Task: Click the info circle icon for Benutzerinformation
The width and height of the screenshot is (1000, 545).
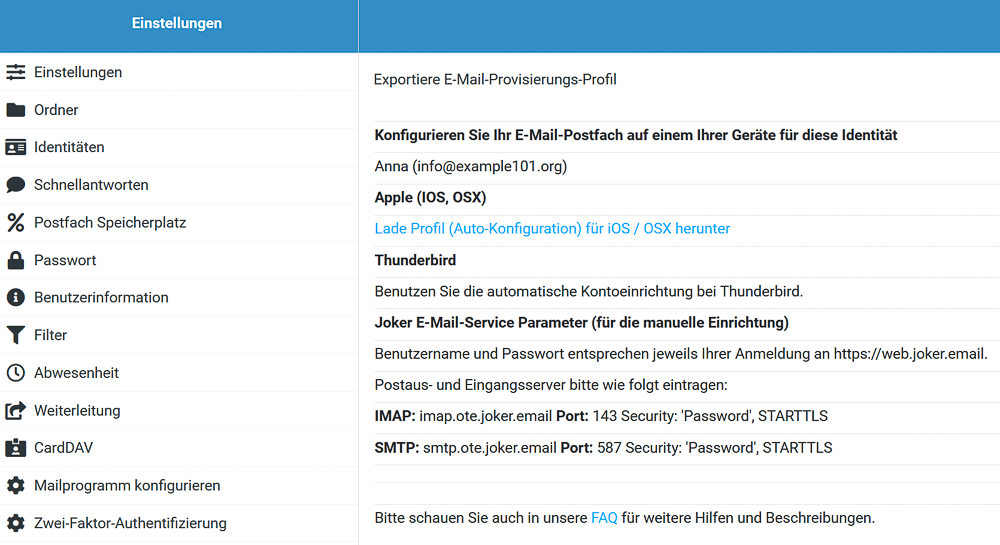Action: tap(15, 297)
